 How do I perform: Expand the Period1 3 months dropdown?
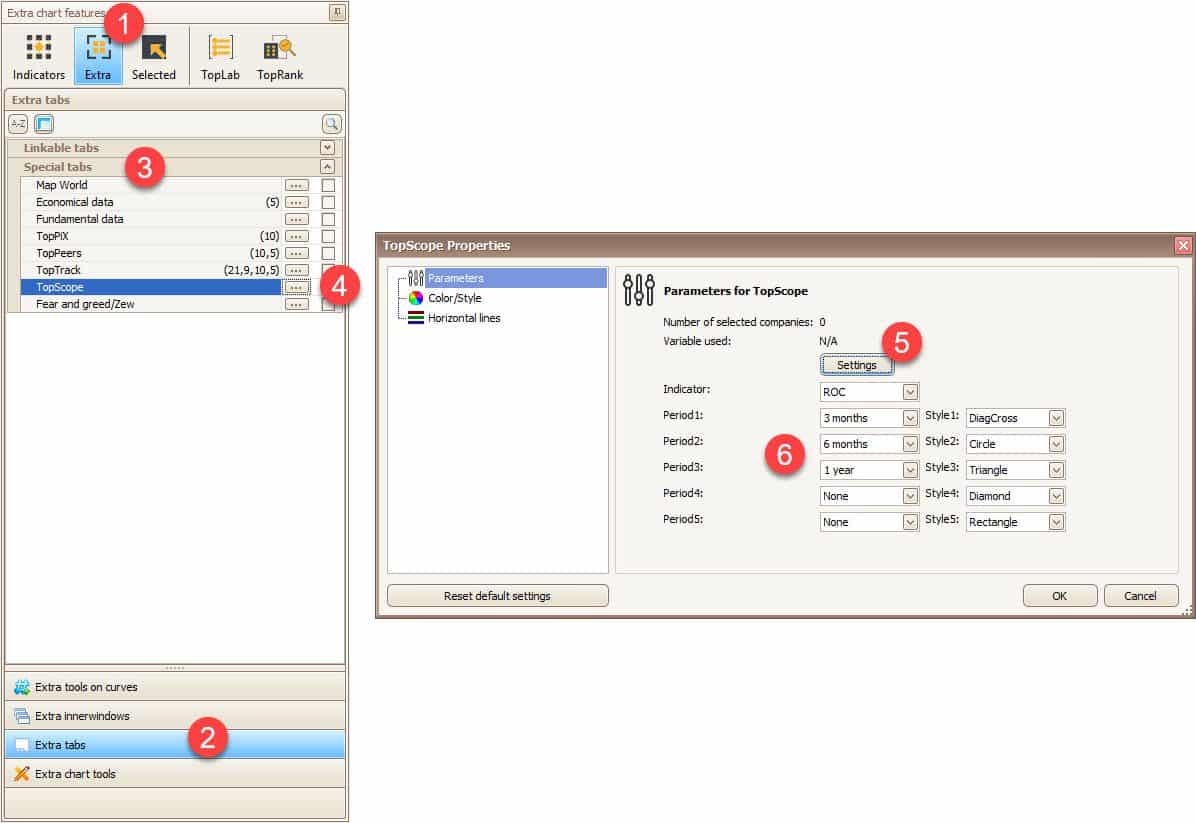click(x=909, y=418)
